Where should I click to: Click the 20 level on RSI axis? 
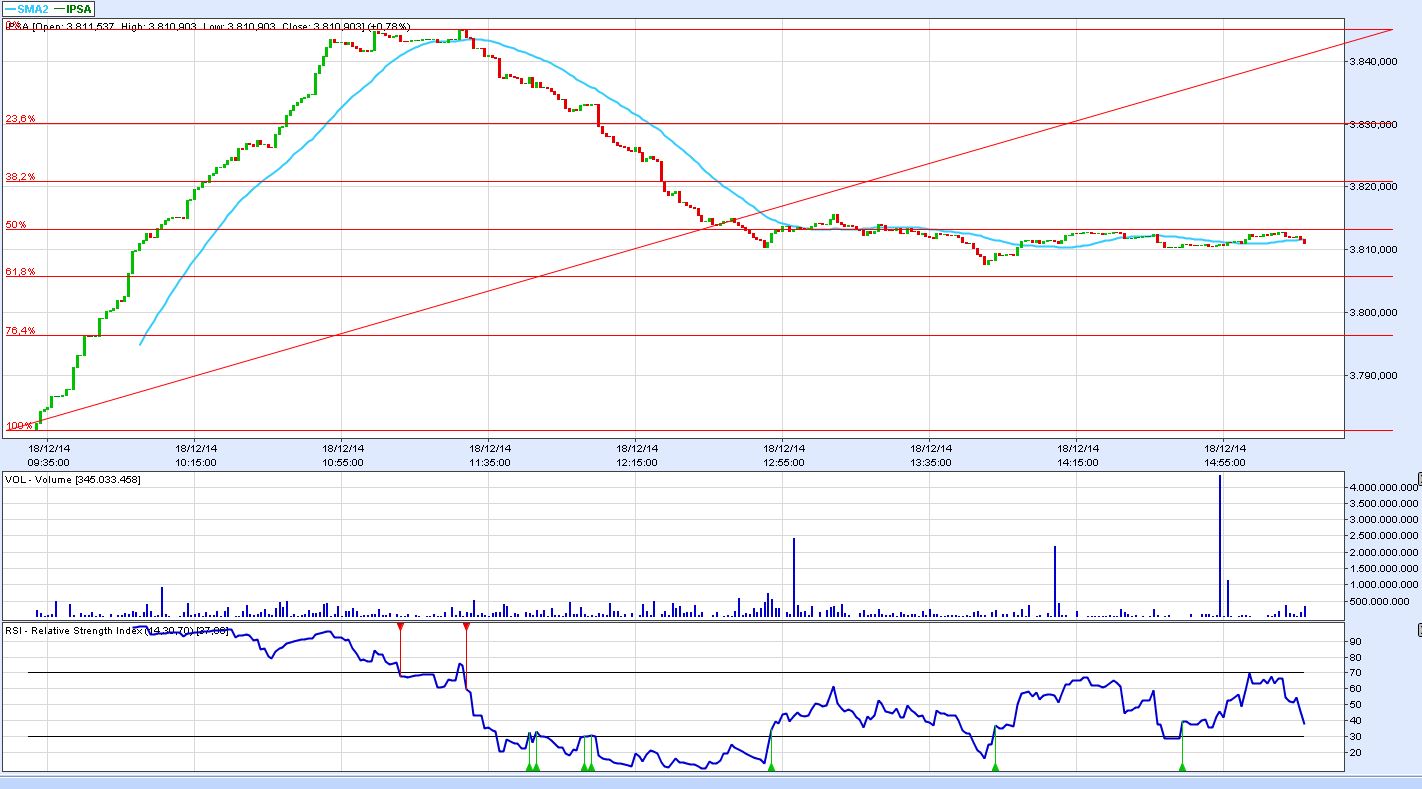click(x=1356, y=753)
